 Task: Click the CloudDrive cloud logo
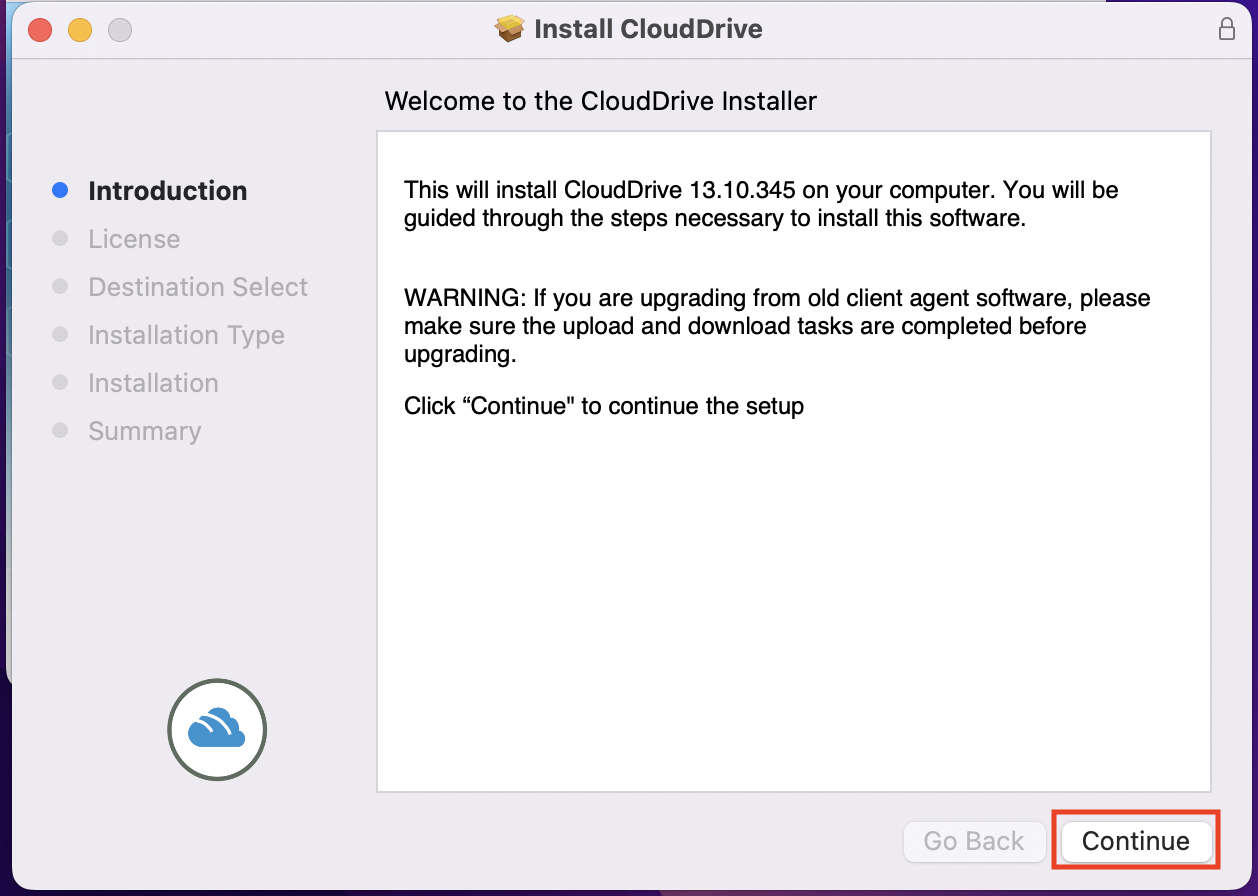tap(217, 729)
